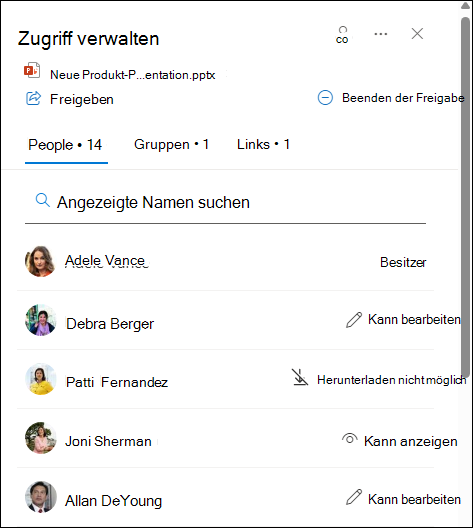Click Adele Vance's profile picture
Image resolution: width=473 pixels, height=528 pixels.
(40, 261)
